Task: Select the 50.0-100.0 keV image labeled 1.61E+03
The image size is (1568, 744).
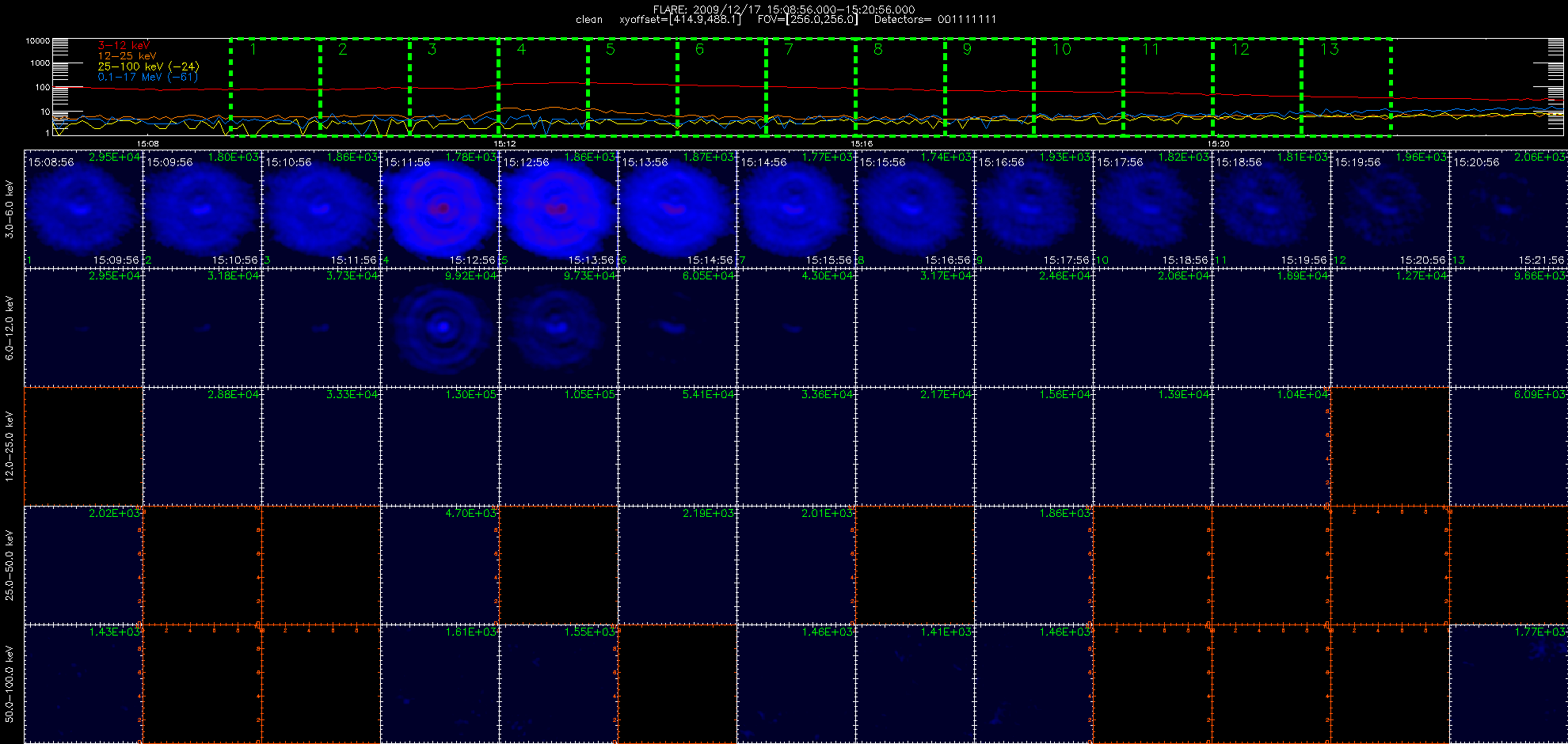Action: click(x=440, y=684)
